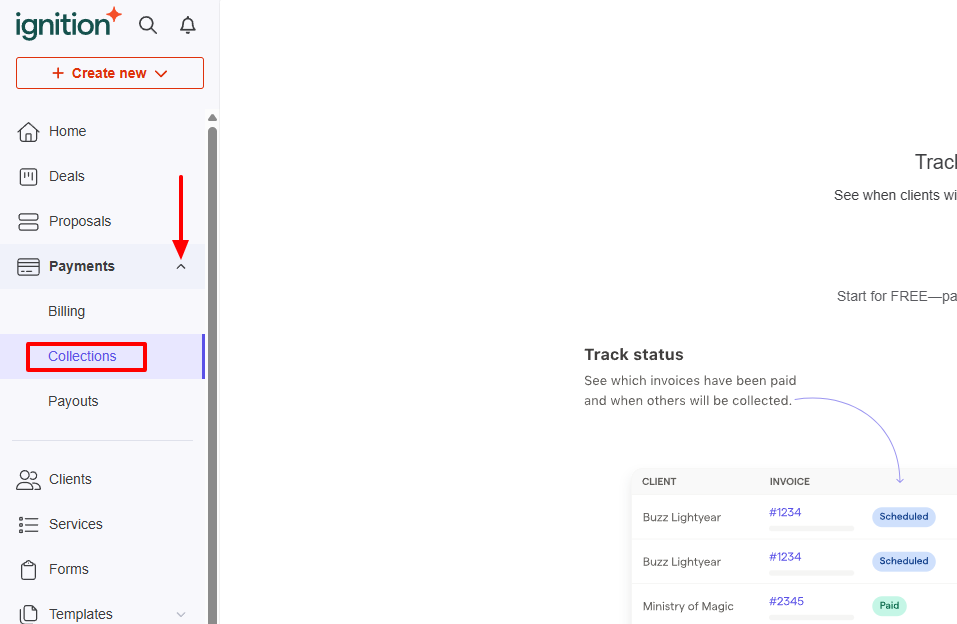957x624 pixels.
Task: Click the Deals handshake icon
Action: (28, 176)
